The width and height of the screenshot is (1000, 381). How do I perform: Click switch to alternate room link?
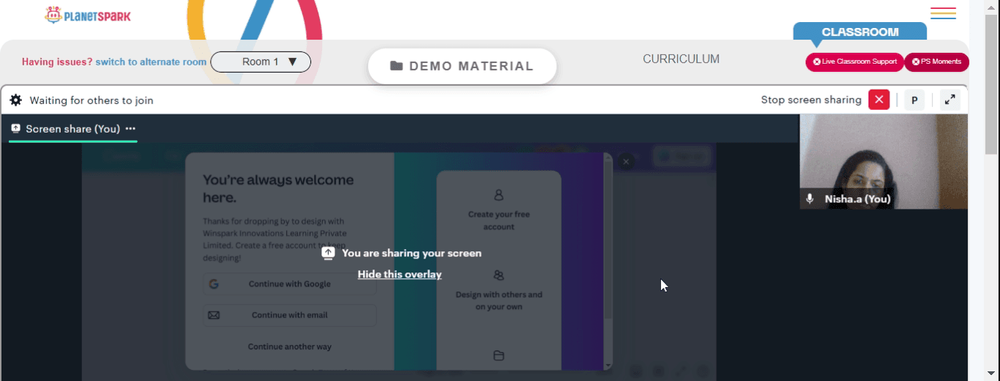coord(151,62)
